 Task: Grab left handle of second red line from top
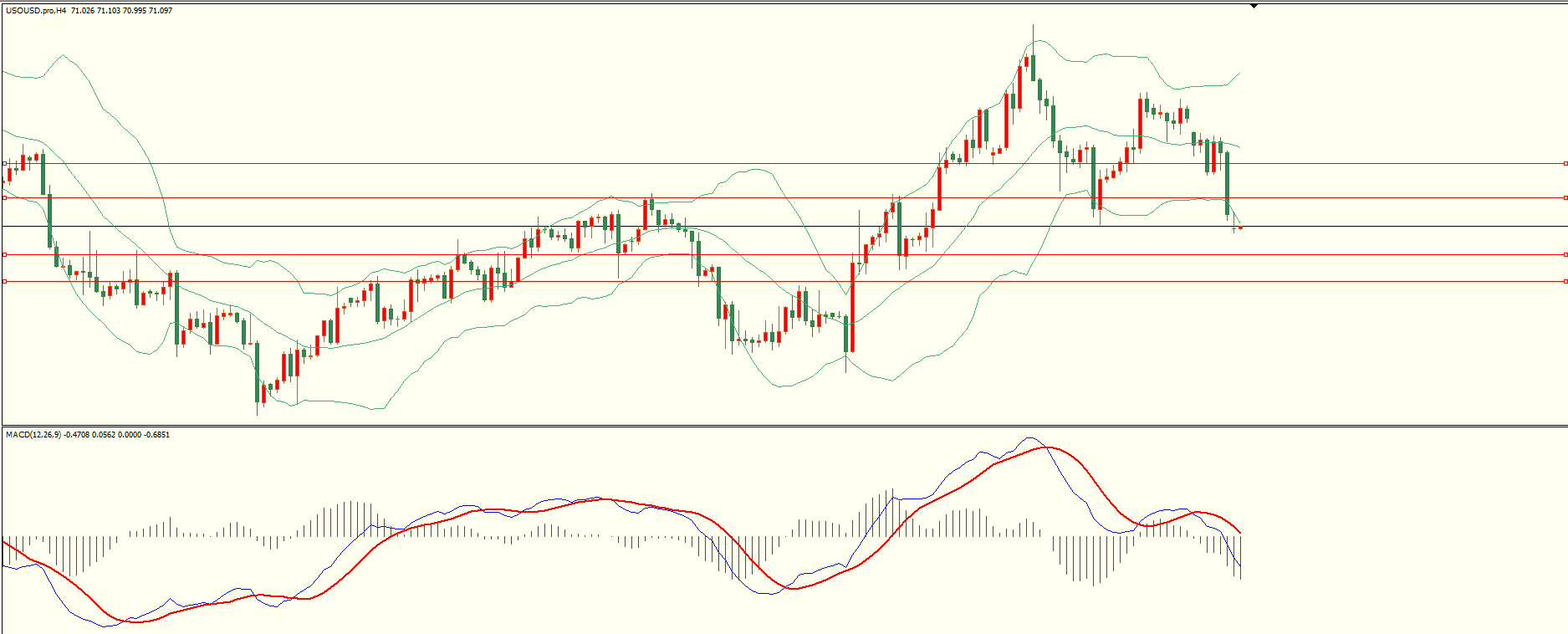(x=4, y=198)
